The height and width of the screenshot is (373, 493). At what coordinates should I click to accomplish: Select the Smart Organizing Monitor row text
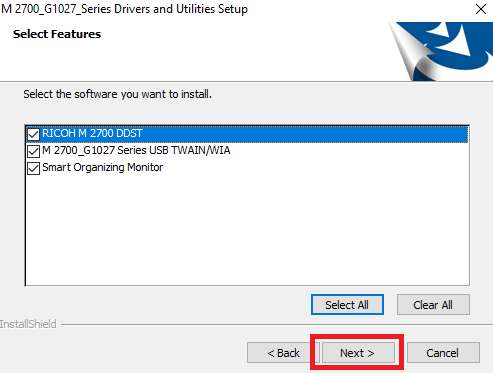pos(103,167)
